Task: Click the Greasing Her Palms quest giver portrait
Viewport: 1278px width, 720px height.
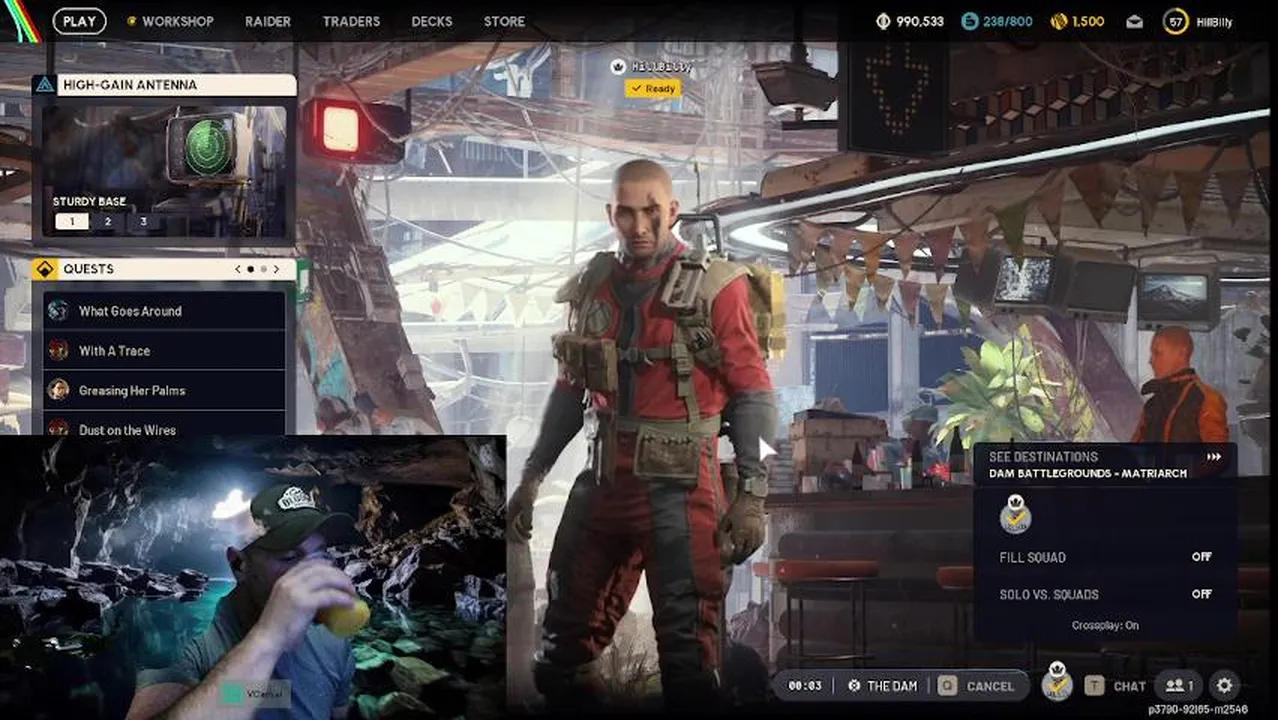Action: click(x=59, y=390)
